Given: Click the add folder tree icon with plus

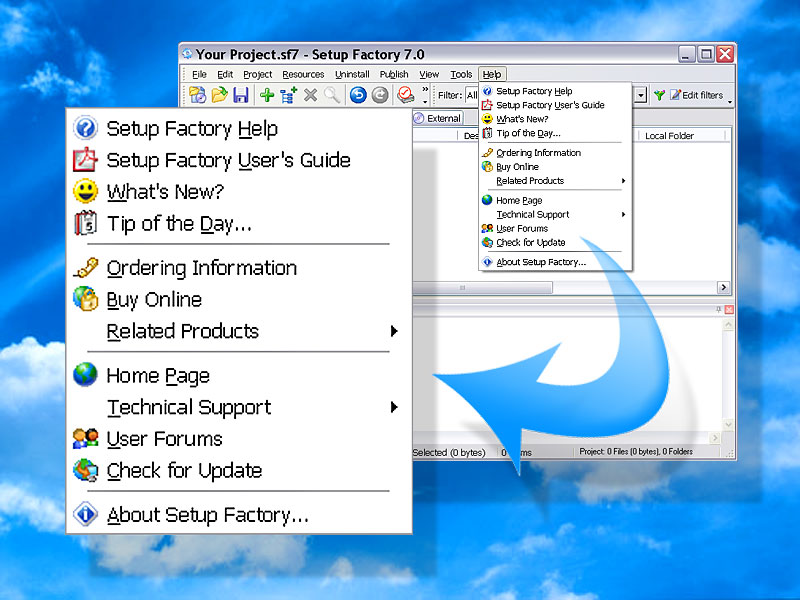Looking at the screenshot, I should tap(288, 95).
